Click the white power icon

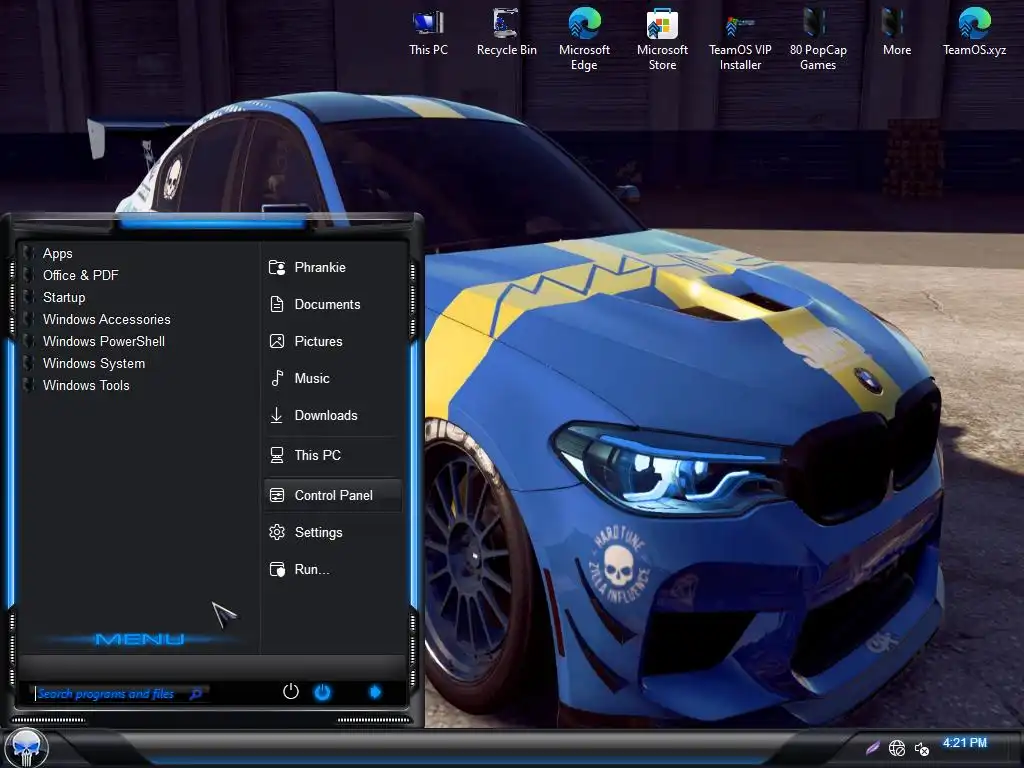point(291,692)
